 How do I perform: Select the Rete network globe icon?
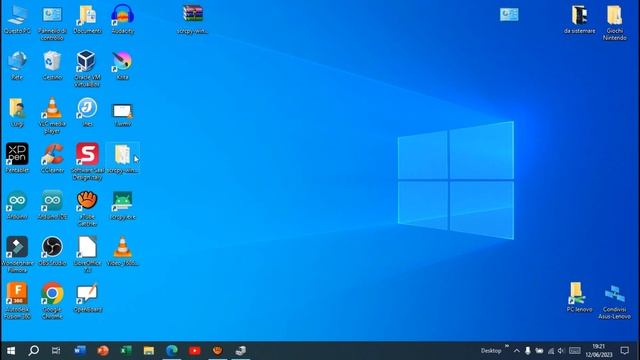(x=17, y=62)
